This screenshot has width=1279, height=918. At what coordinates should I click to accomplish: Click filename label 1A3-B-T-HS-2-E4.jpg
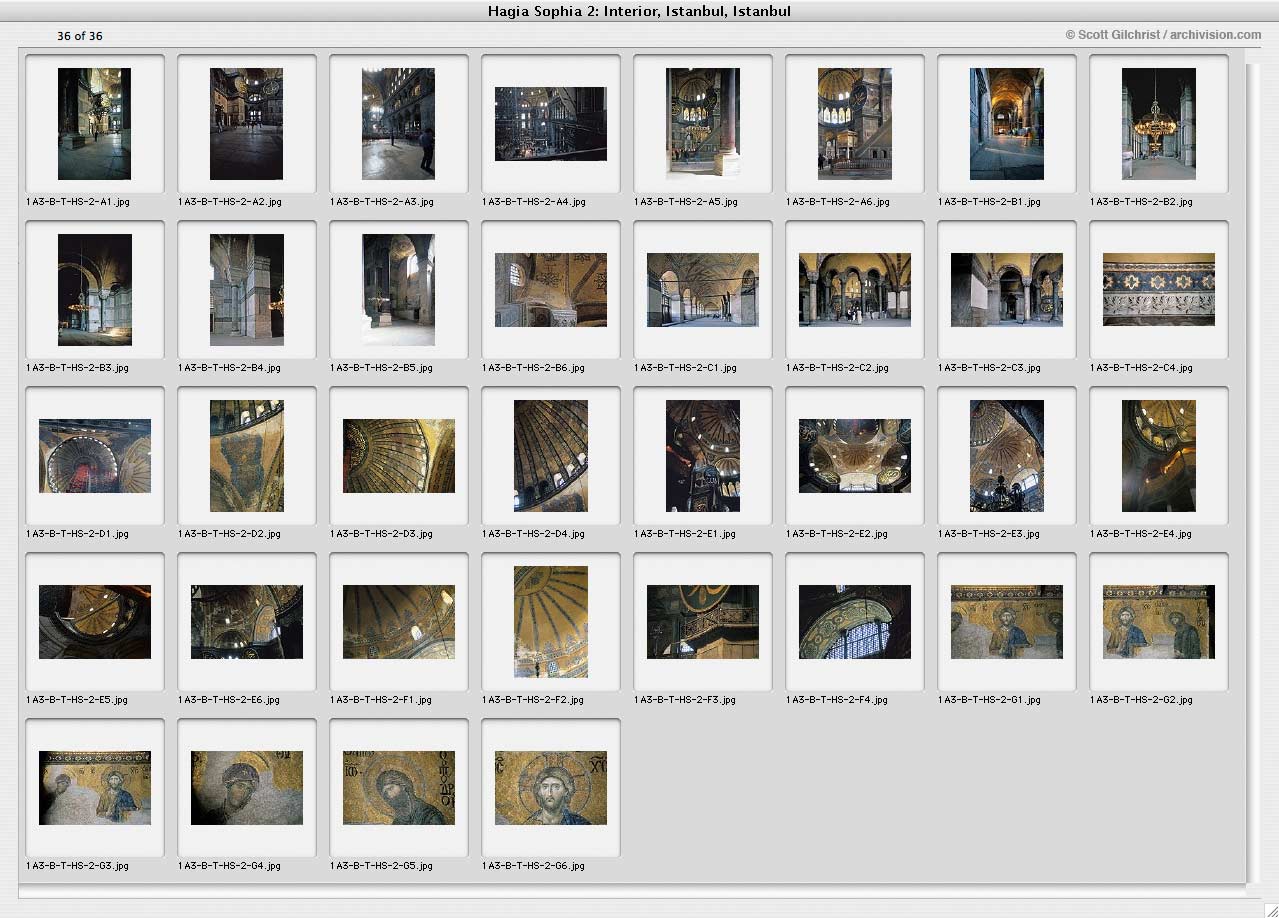1142,534
